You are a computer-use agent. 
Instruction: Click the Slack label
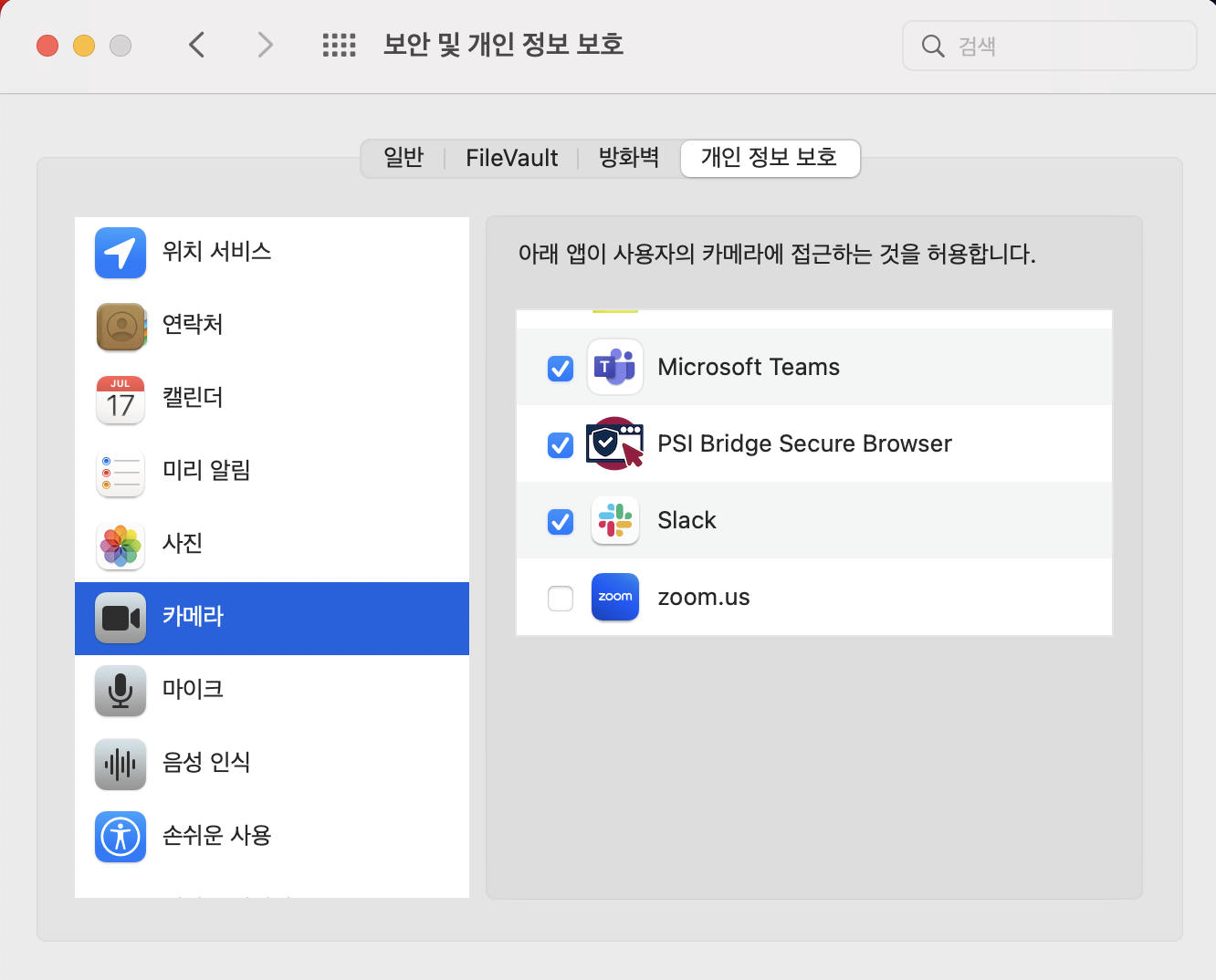point(687,520)
